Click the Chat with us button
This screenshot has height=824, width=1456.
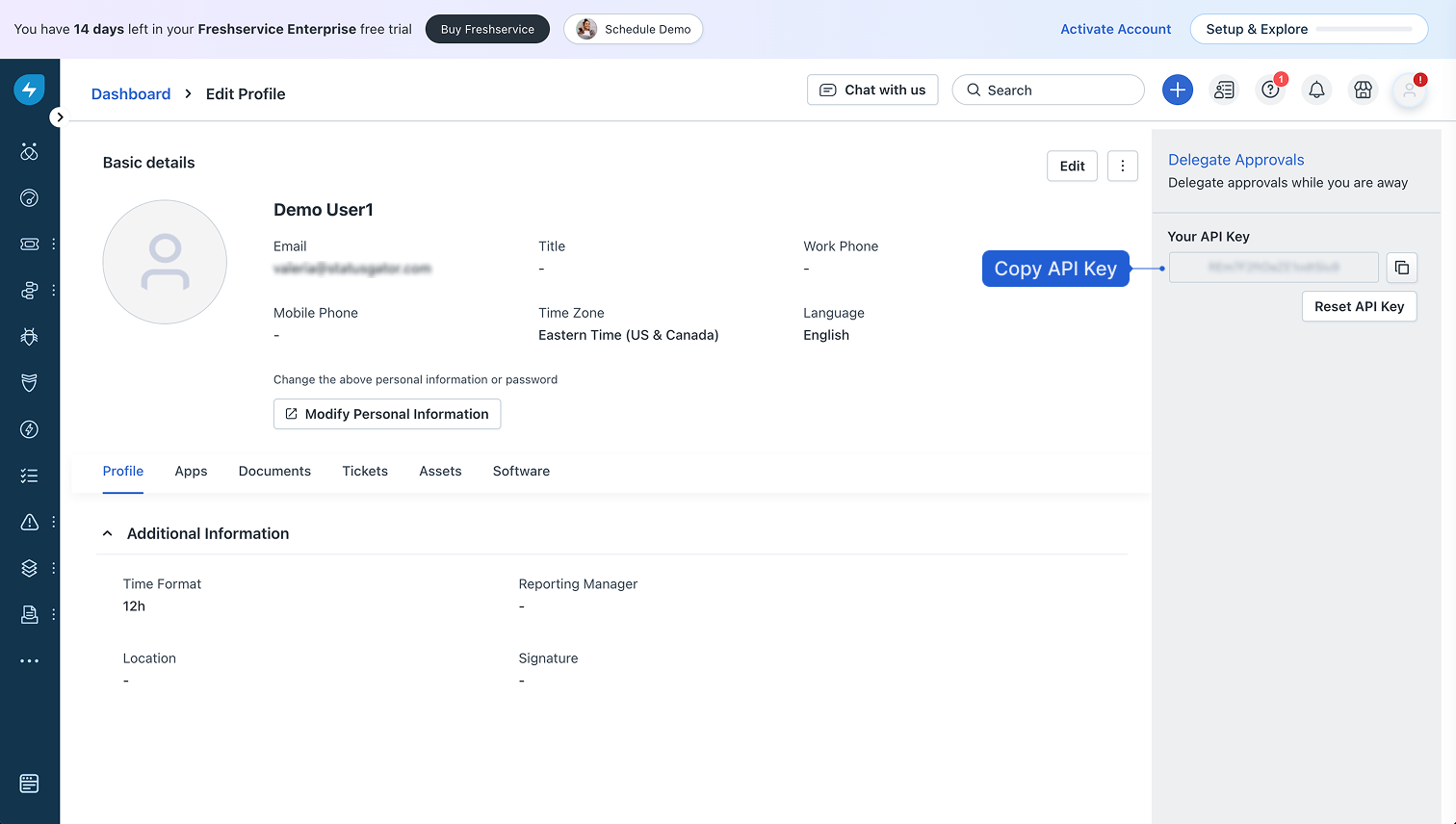[872, 90]
